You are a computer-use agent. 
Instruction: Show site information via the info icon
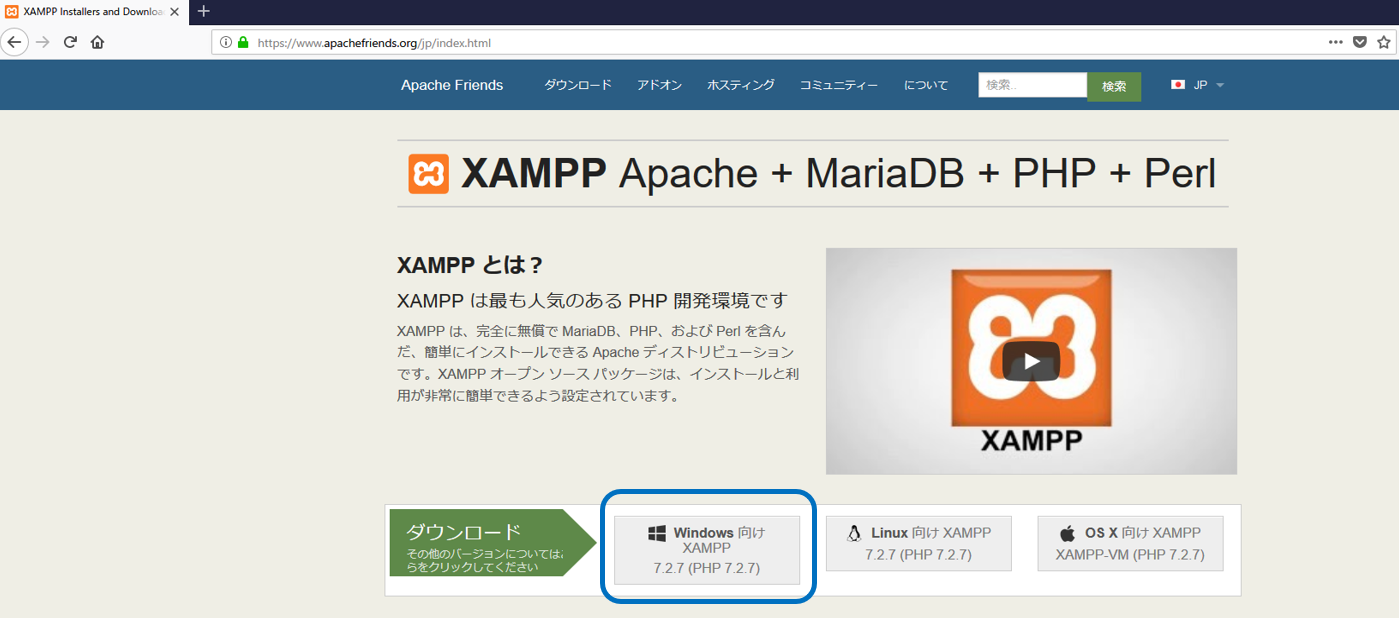[225, 43]
